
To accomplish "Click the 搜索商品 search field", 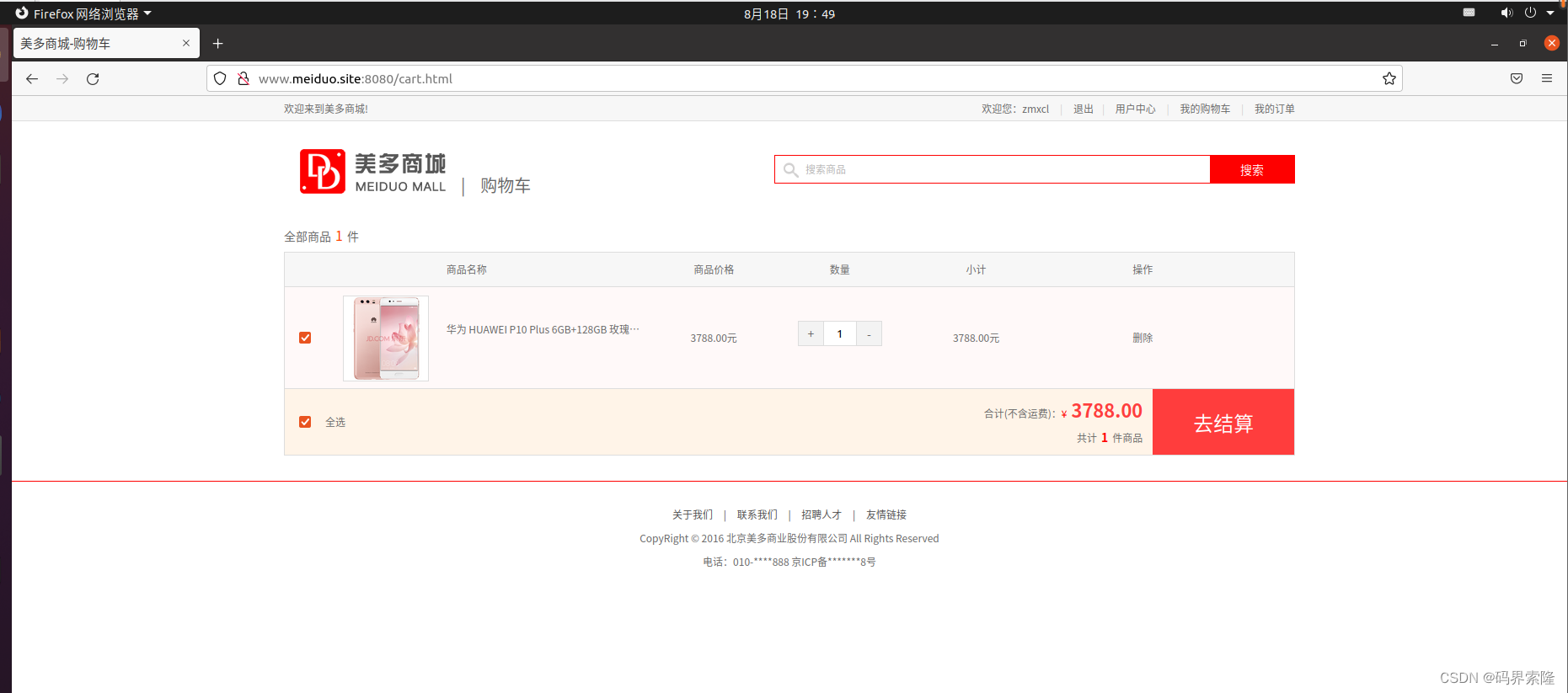I will pos(993,169).
